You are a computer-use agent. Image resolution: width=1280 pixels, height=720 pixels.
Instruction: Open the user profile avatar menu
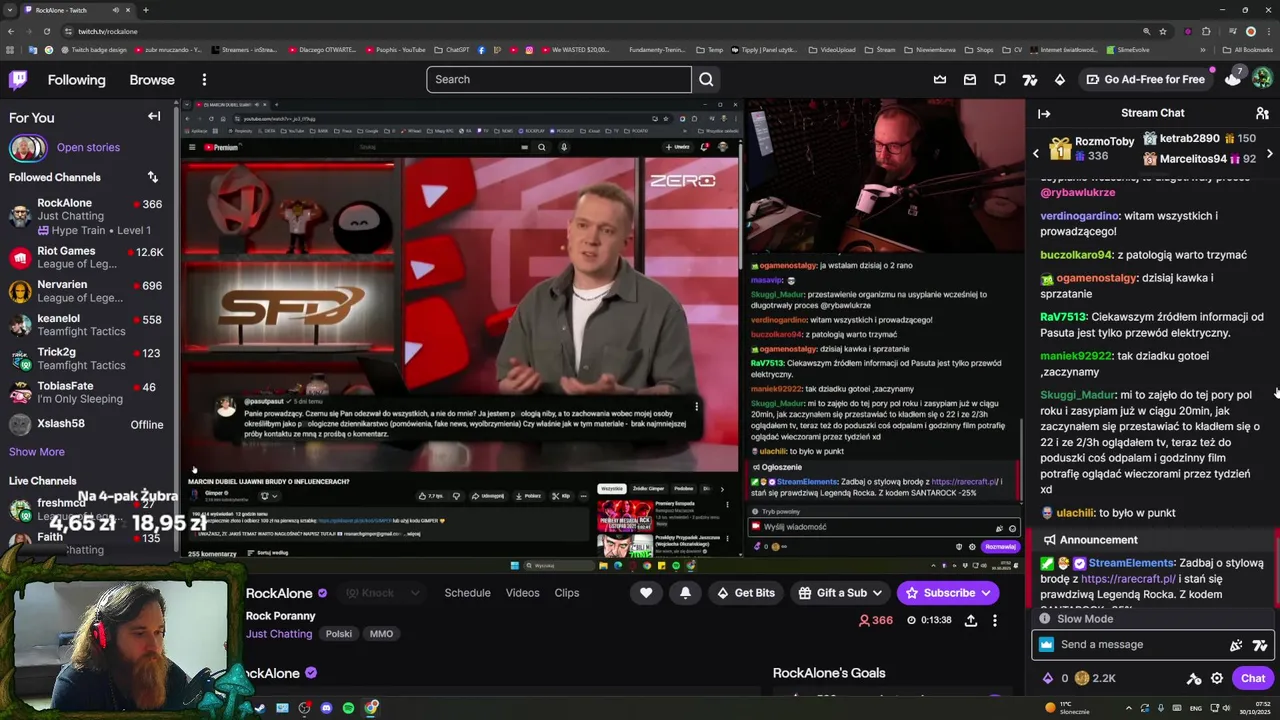(1262, 78)
